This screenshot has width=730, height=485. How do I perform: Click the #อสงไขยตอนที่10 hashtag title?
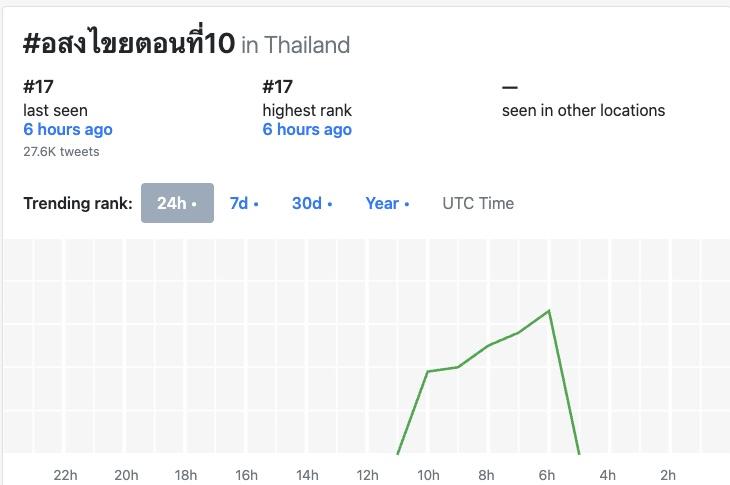pyautogui.click(x=128, y=44)
